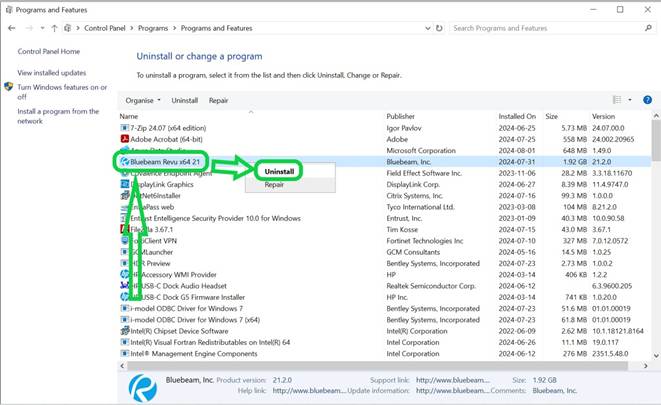Click Uninstall in the toolbar
Screen dimensions: 661x405
click(185, 101)
